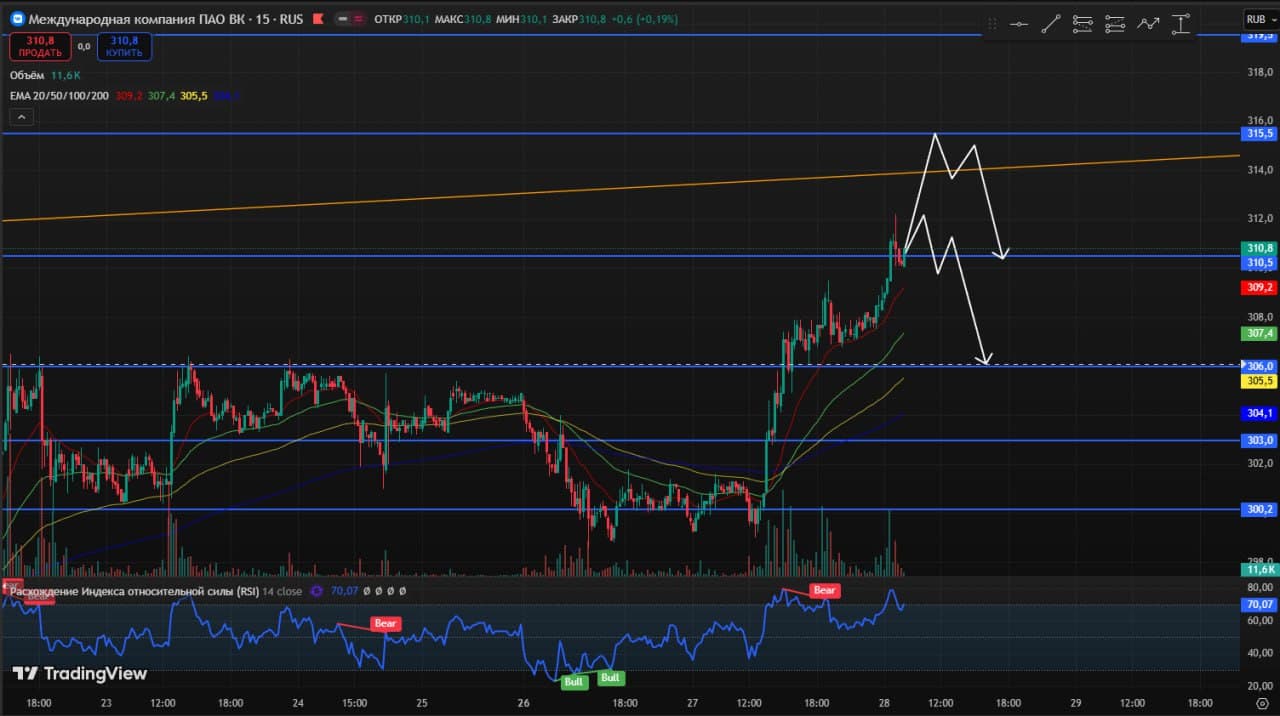
Task: Open the RUB currency dropdown
Action: click(x=1256, y=19)
